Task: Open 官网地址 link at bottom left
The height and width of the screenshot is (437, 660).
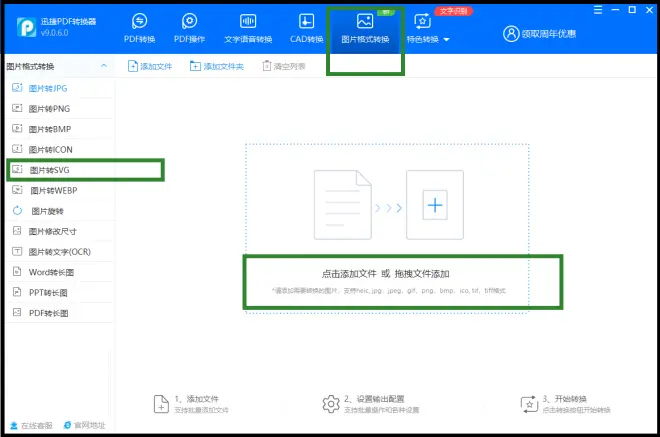Action: tap(84, 425)
